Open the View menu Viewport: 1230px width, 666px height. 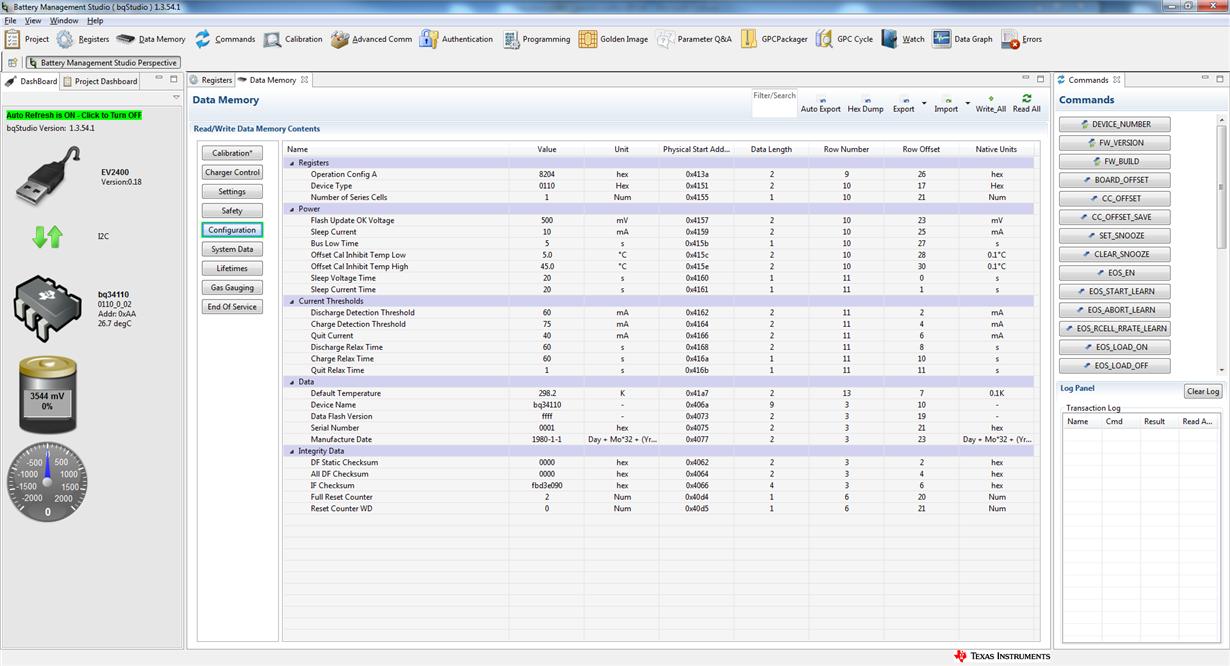(x=33, y=20)
